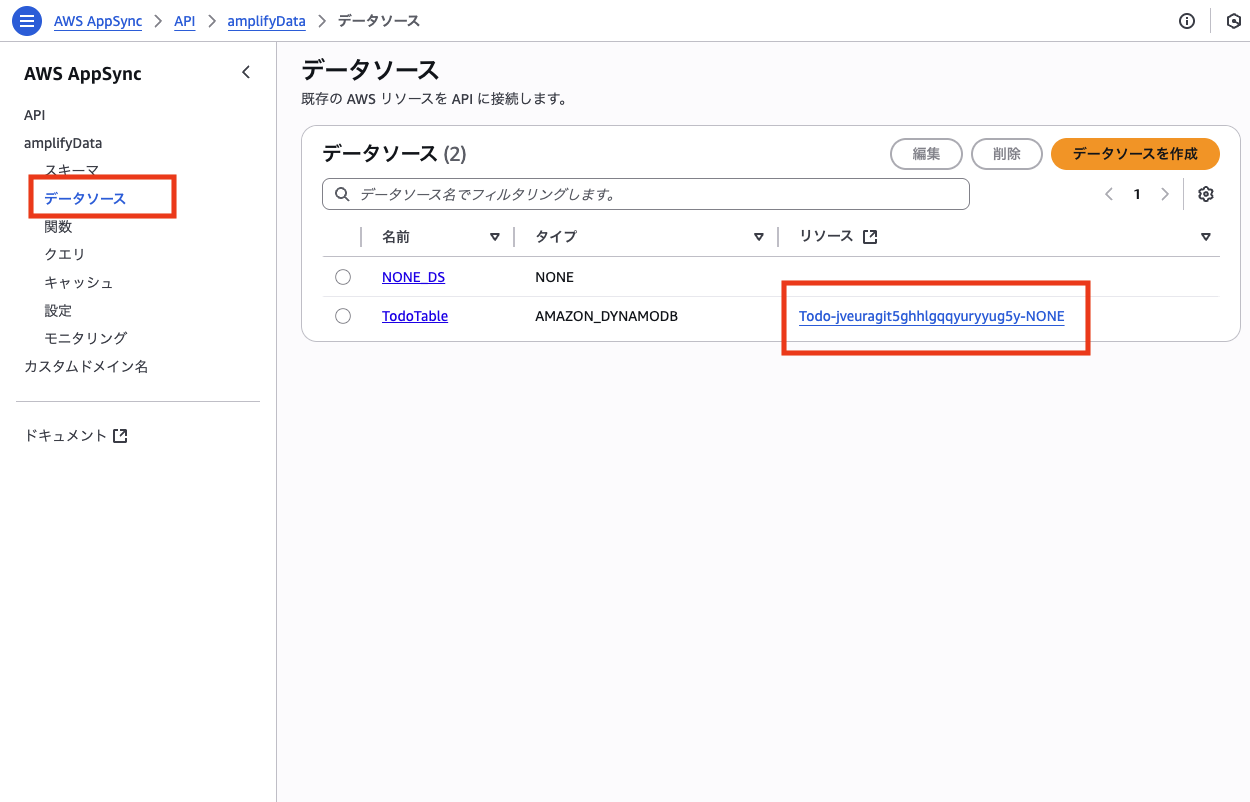
Task: Click the 削除 button
Action: pos(1007,154)
